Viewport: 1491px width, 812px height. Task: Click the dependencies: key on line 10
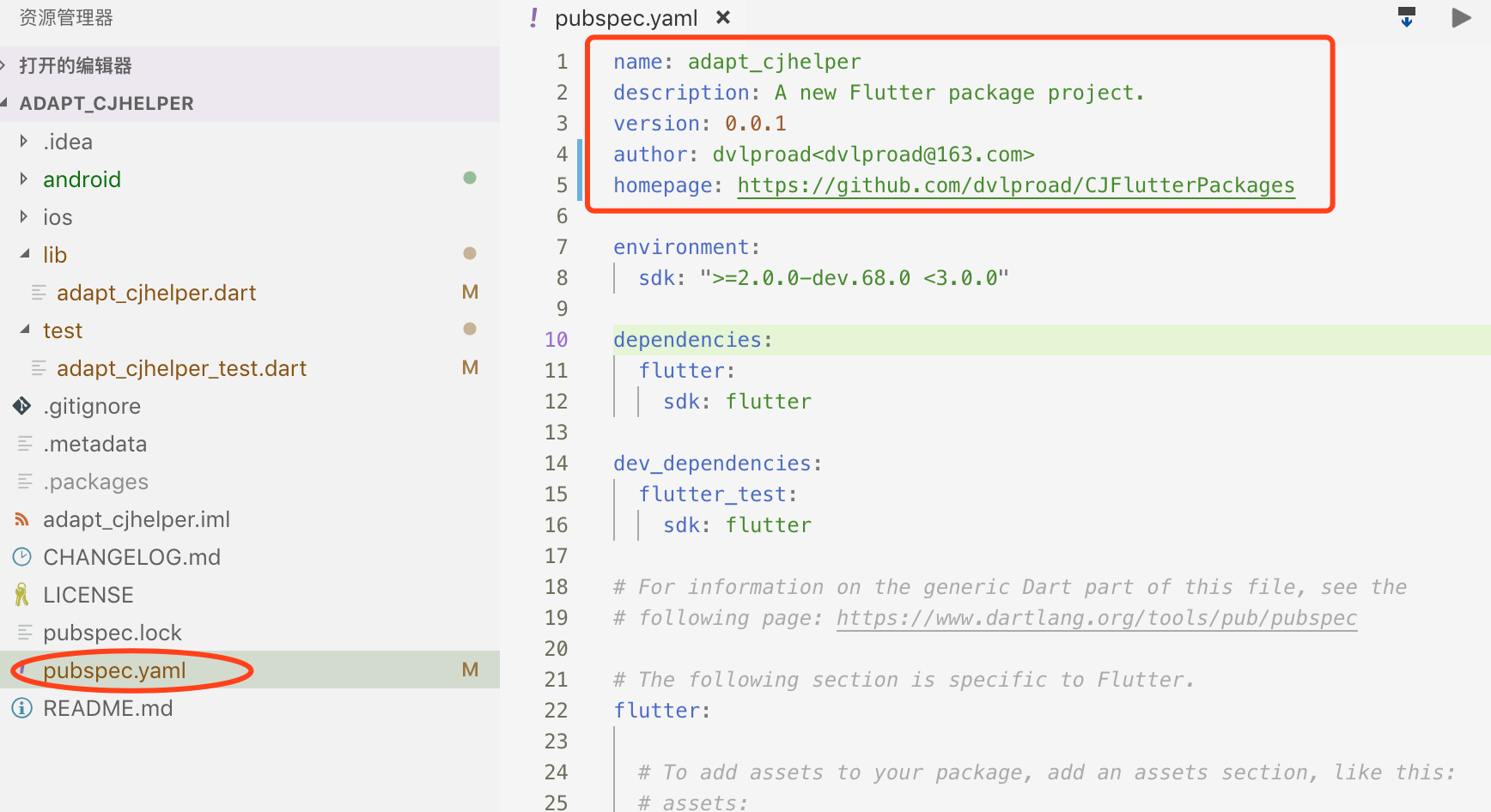692,340
